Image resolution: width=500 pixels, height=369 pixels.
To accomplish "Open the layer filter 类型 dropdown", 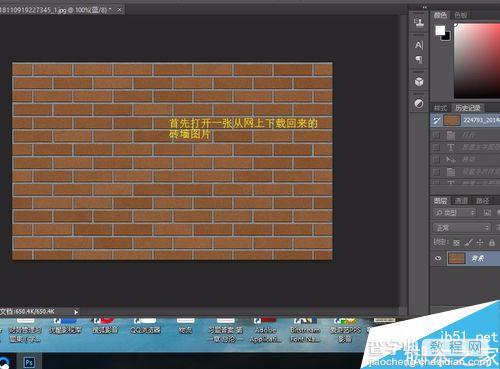I will pos(454,213).
